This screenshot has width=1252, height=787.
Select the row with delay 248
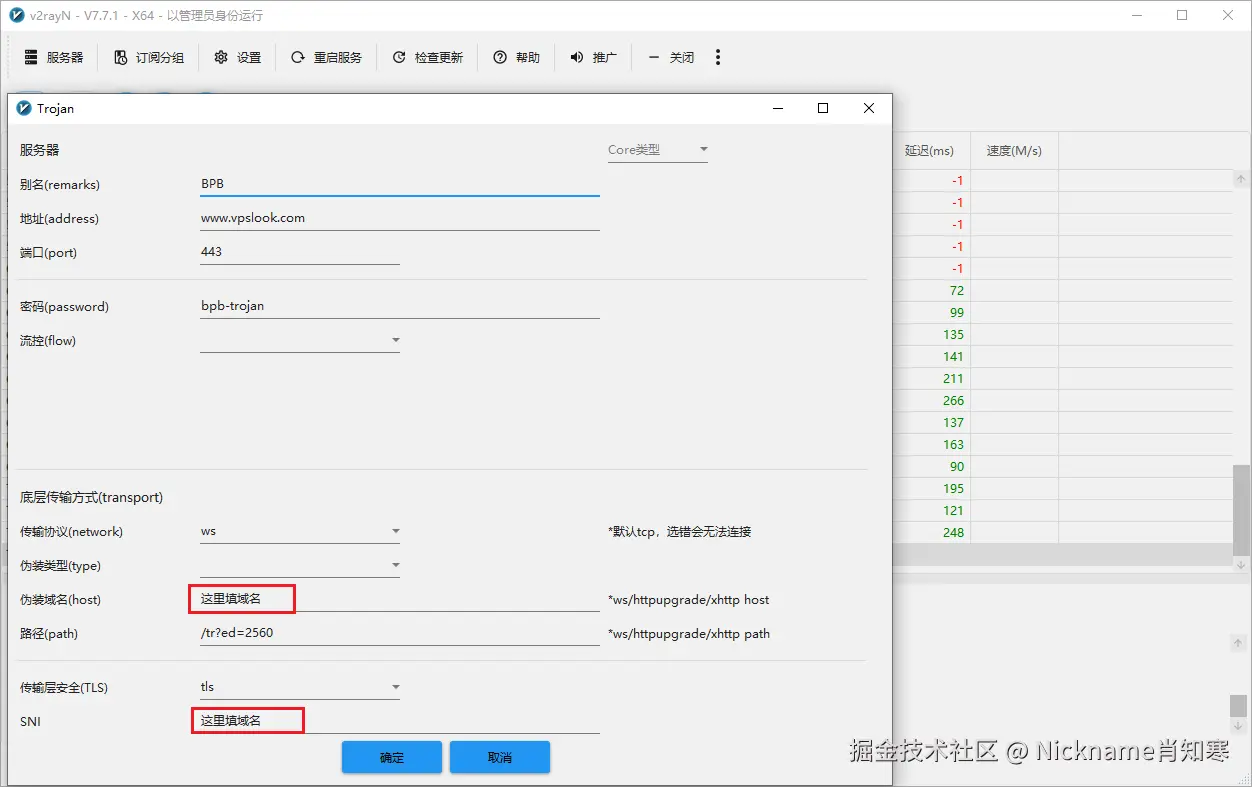point(1062,533)
